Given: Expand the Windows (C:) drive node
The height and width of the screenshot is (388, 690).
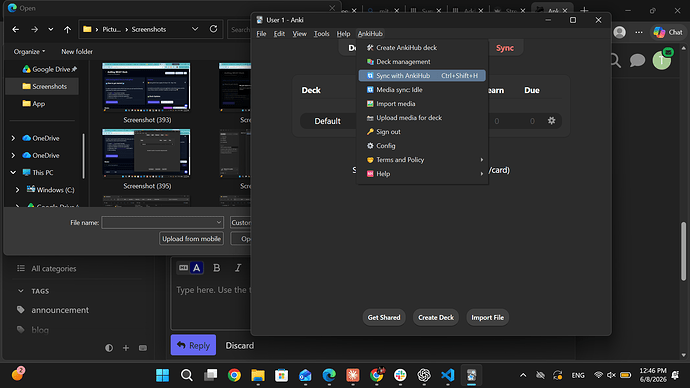Looking at the screenshot, I should 18,190.
